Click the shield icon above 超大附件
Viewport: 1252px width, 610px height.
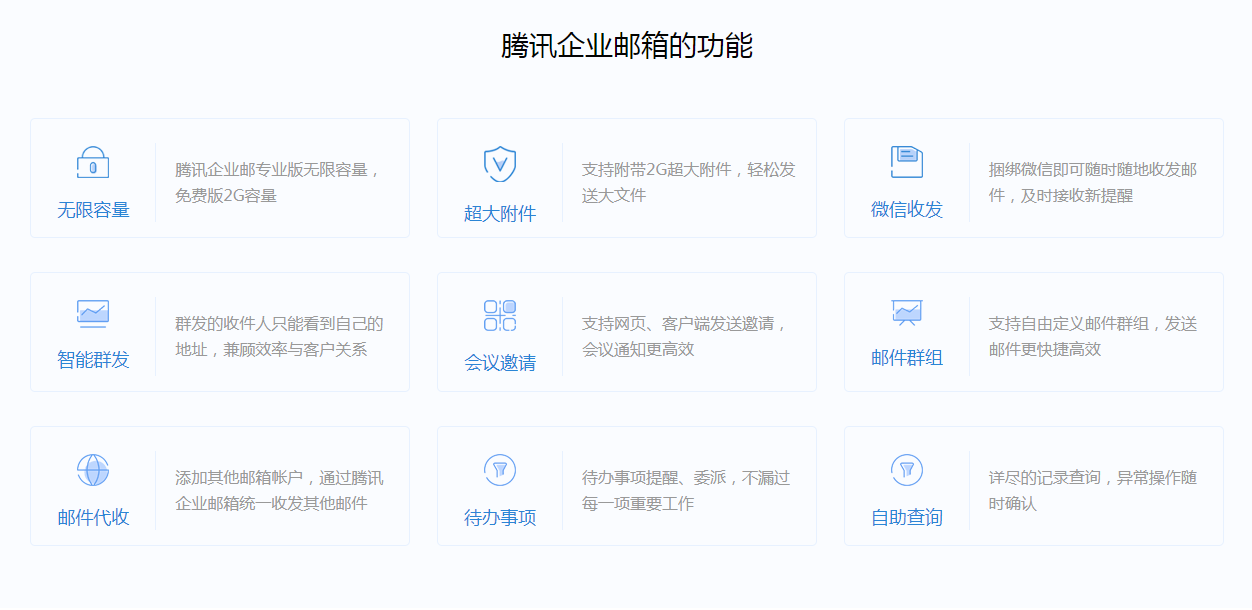pos(500,164)
